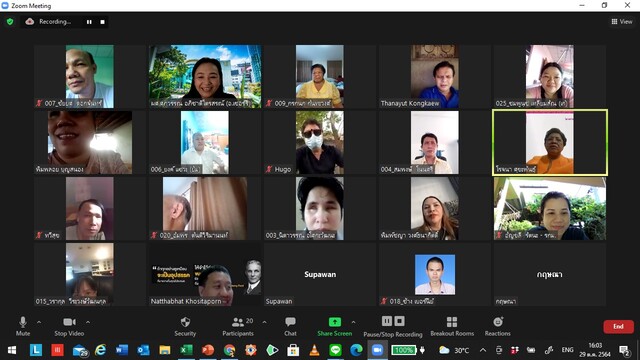Open Breakout Rooms
The width and height of the screenshot is (640, 360).
coord(452,327)
